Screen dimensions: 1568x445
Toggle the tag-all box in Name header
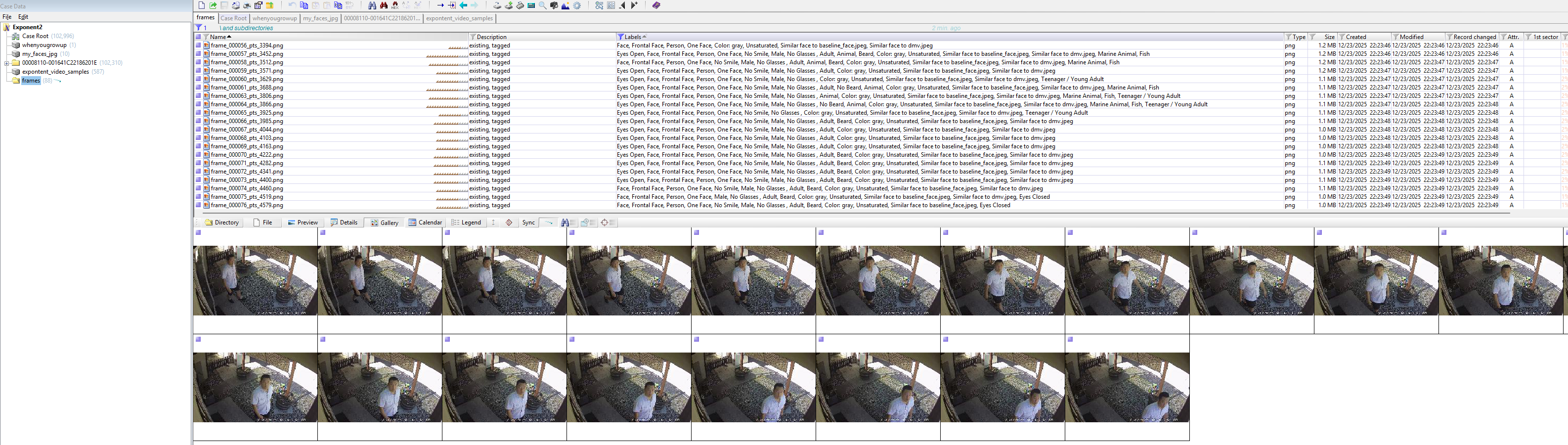[198, 37]
